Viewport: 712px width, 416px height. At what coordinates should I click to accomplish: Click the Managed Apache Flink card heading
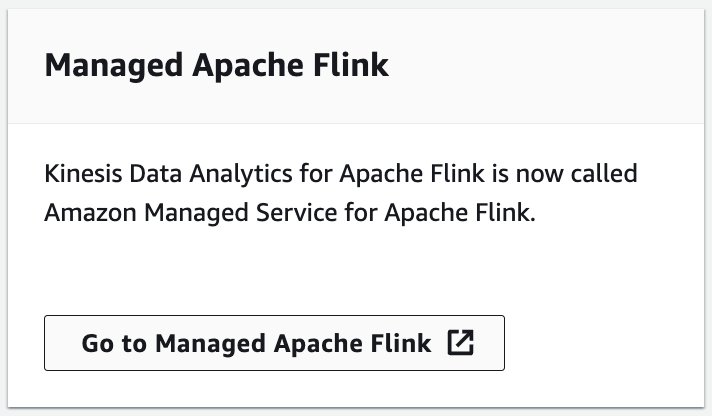[217, 66]
